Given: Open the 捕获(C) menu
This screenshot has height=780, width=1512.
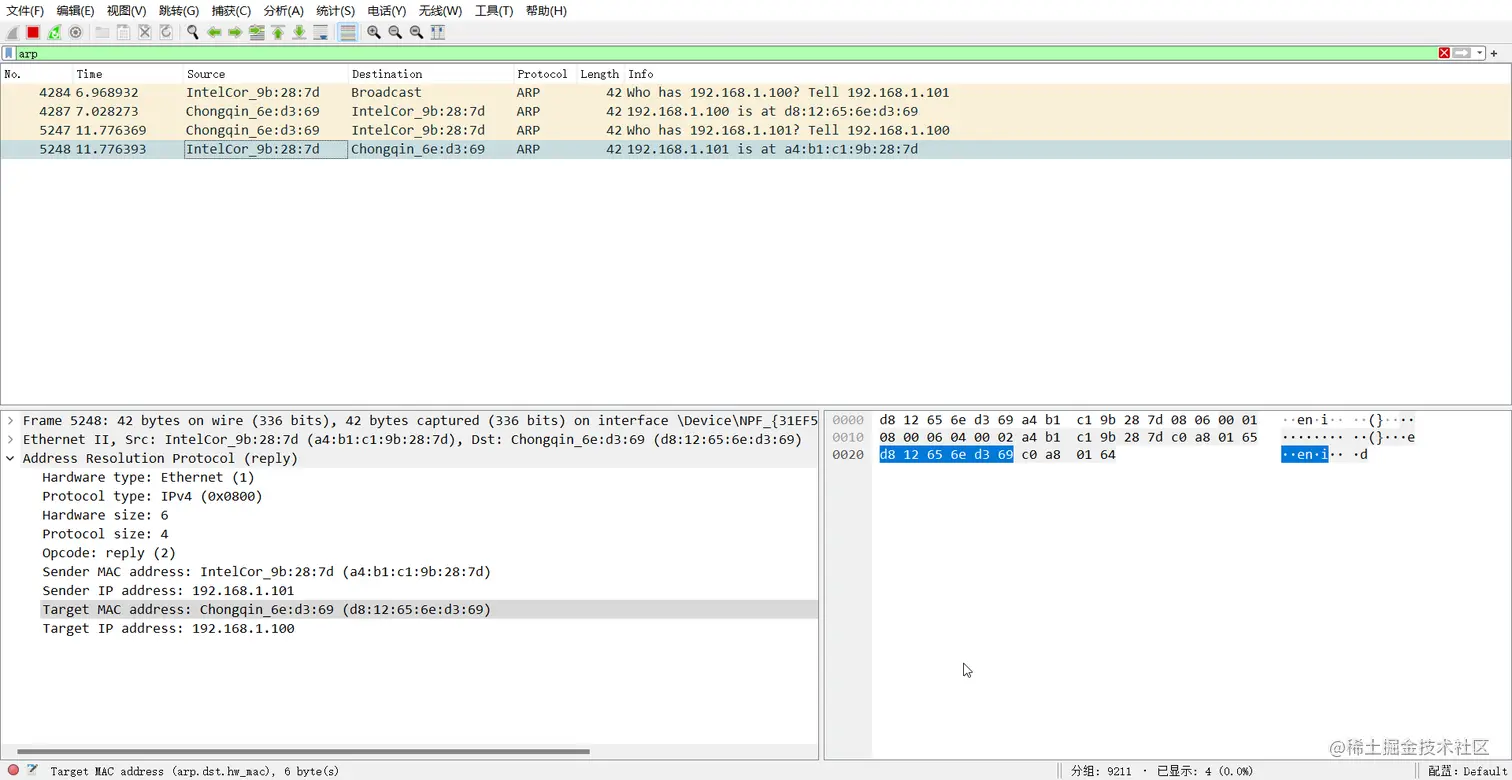Looking at the screenshot, I should [x=231, y=10].
